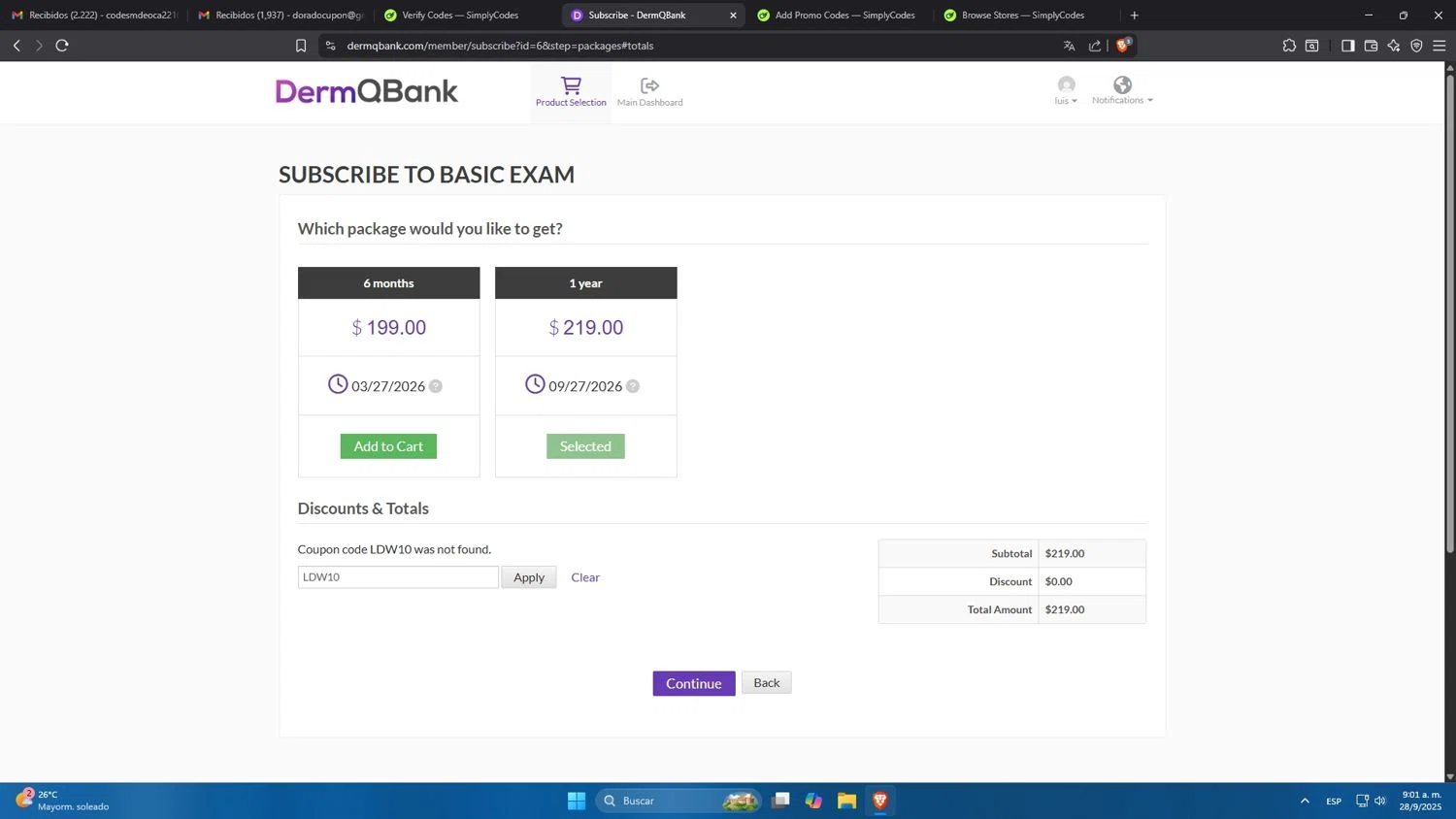This screenshot has width=1456, height=819.
Task: Go to the Main Dashboard icon
Action: pos(649,92)
